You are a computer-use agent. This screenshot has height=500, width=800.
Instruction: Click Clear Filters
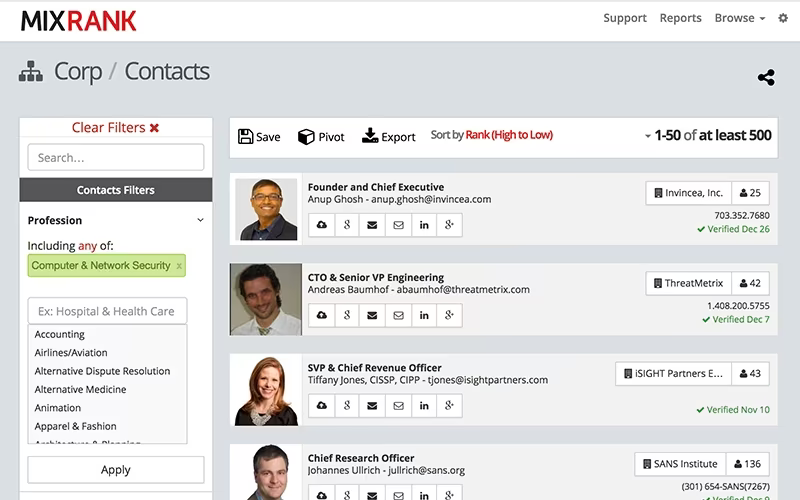click(115, 128)
